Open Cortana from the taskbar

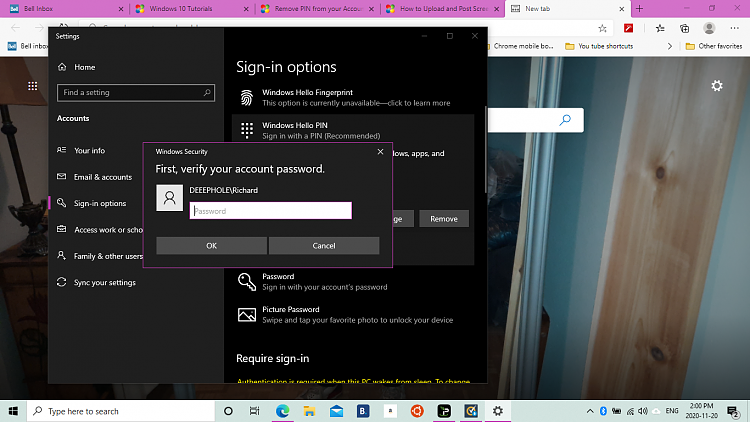pos(228,411)
